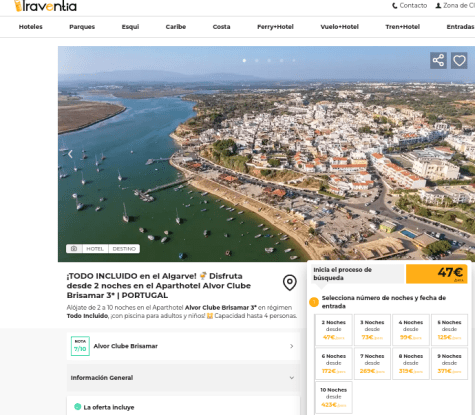Jump to first carousel dot
This screenshot has height=415, width=475.
click(244, 60)
